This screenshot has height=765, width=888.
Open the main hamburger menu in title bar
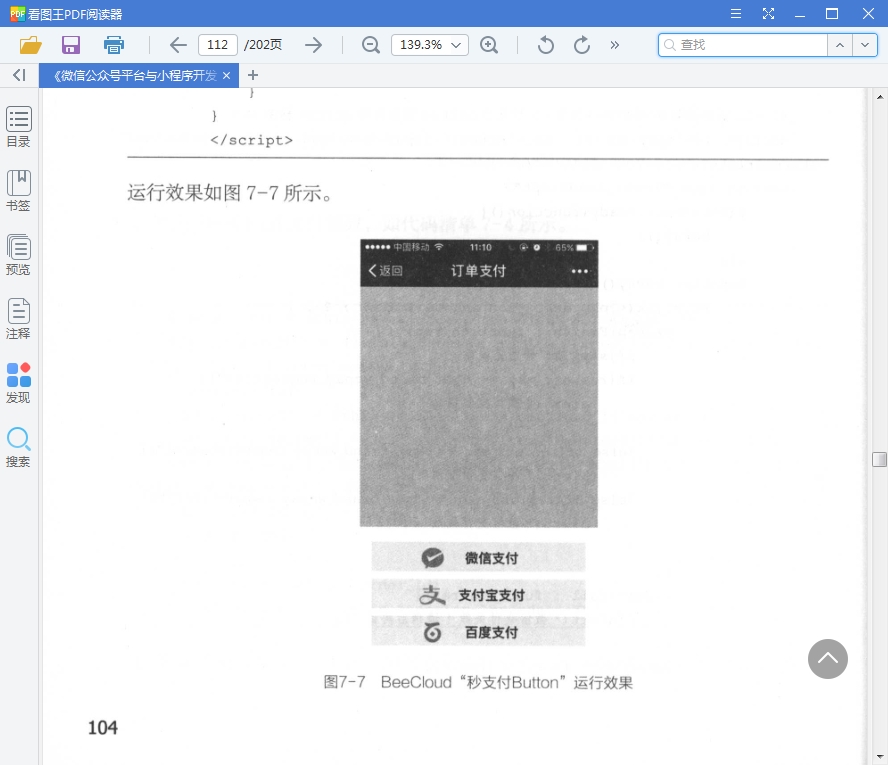tap(736, 14)
